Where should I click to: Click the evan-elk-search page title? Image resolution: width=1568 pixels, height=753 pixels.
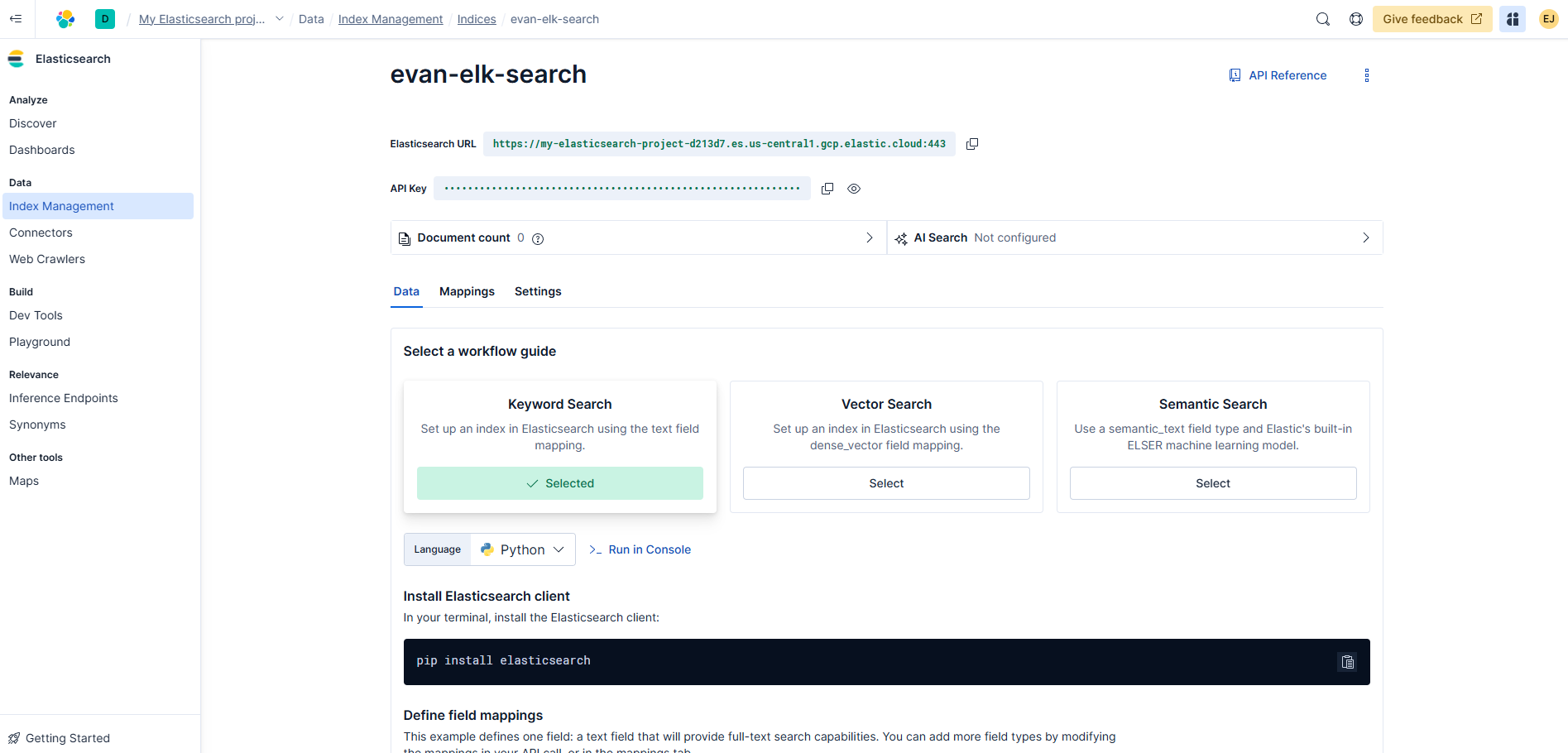click(x=488, y=74)
